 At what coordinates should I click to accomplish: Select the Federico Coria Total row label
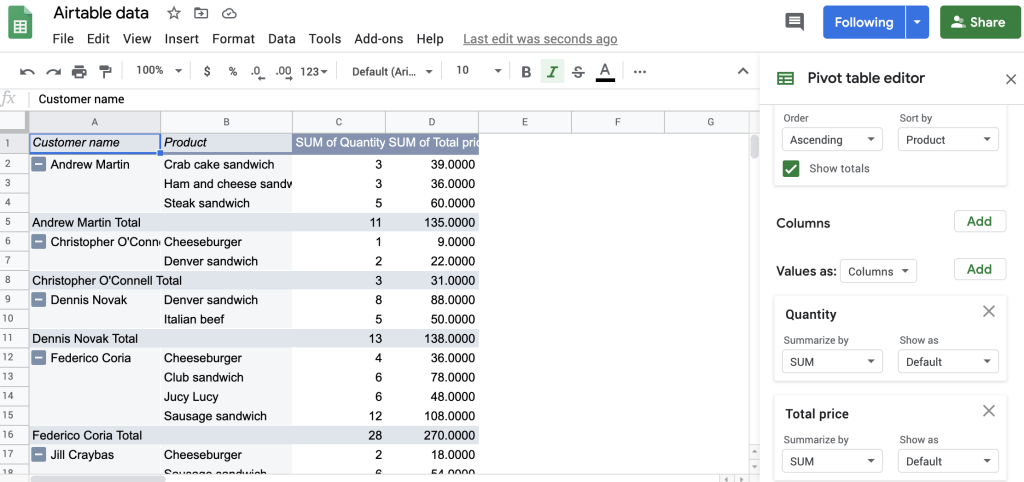87,435
